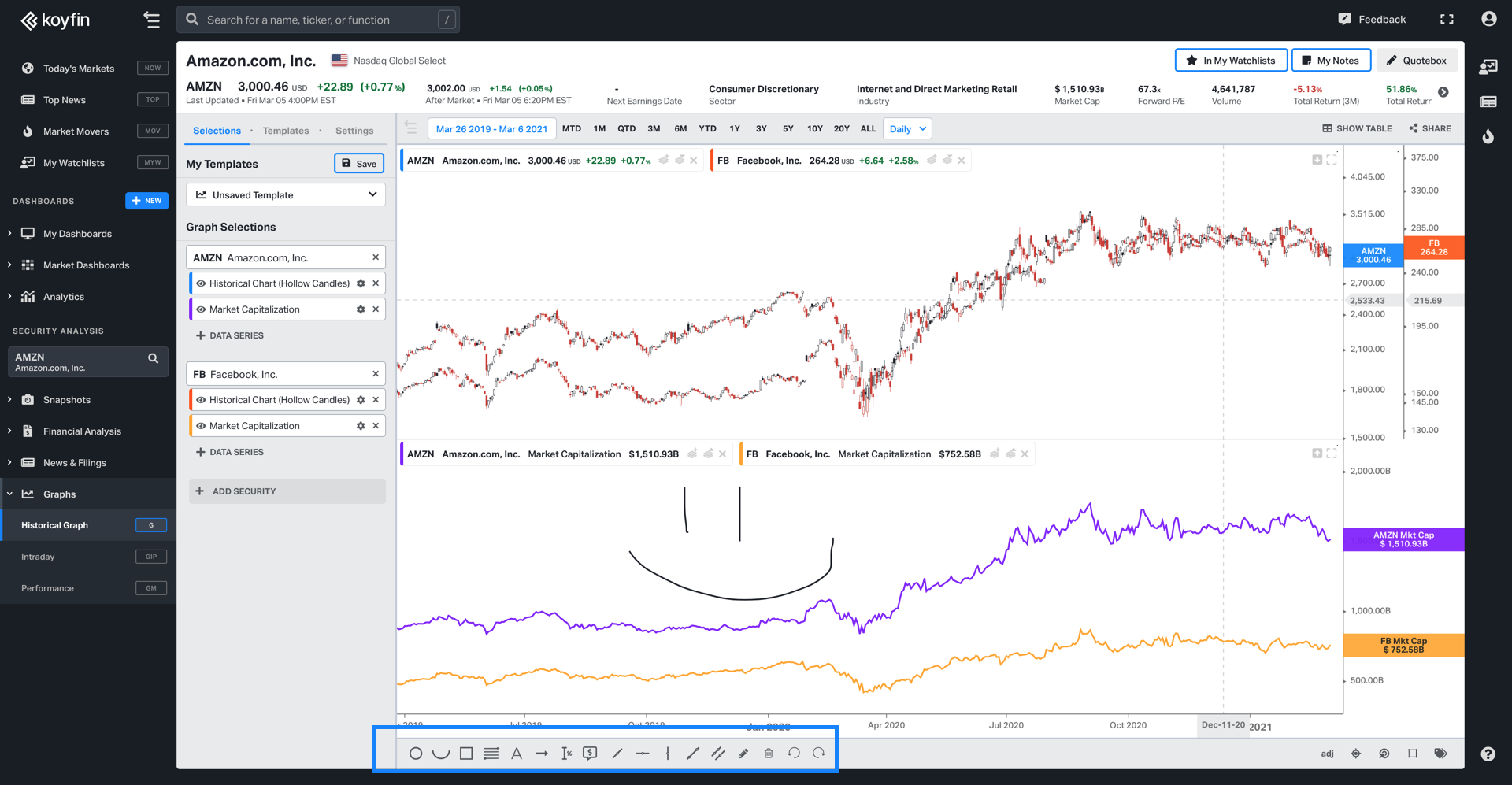Toggle the price tags icon in chart footer
The width and height of the screenshot is (1512, 785).
[1441, 754]
